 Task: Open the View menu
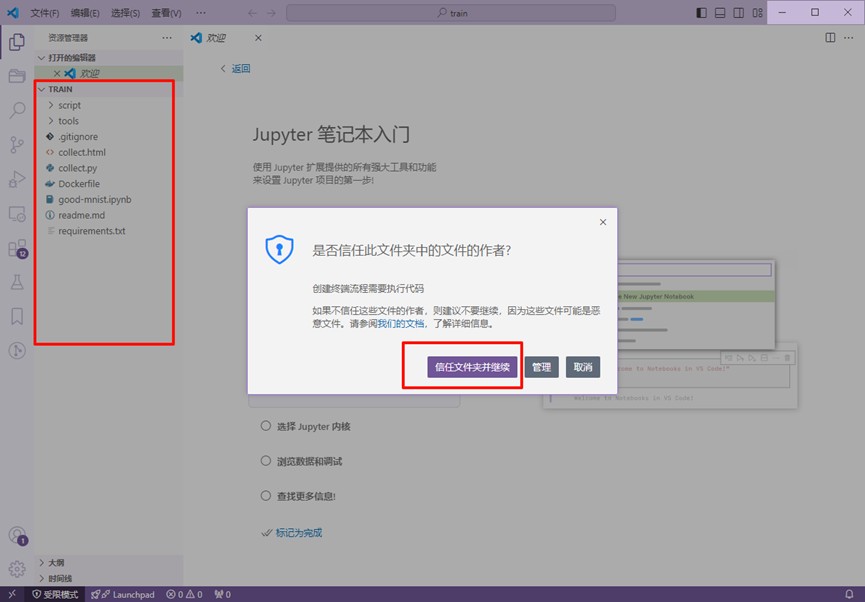tap(166, 13)
